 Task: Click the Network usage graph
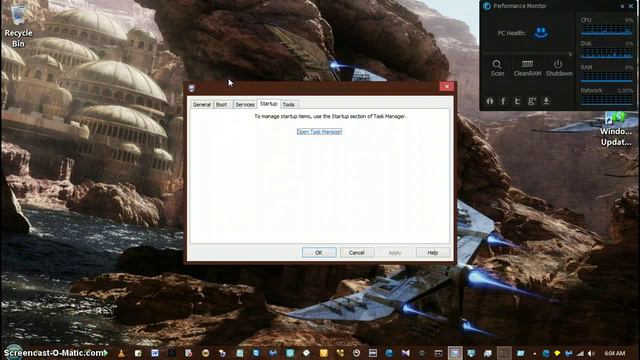point(606,100)
